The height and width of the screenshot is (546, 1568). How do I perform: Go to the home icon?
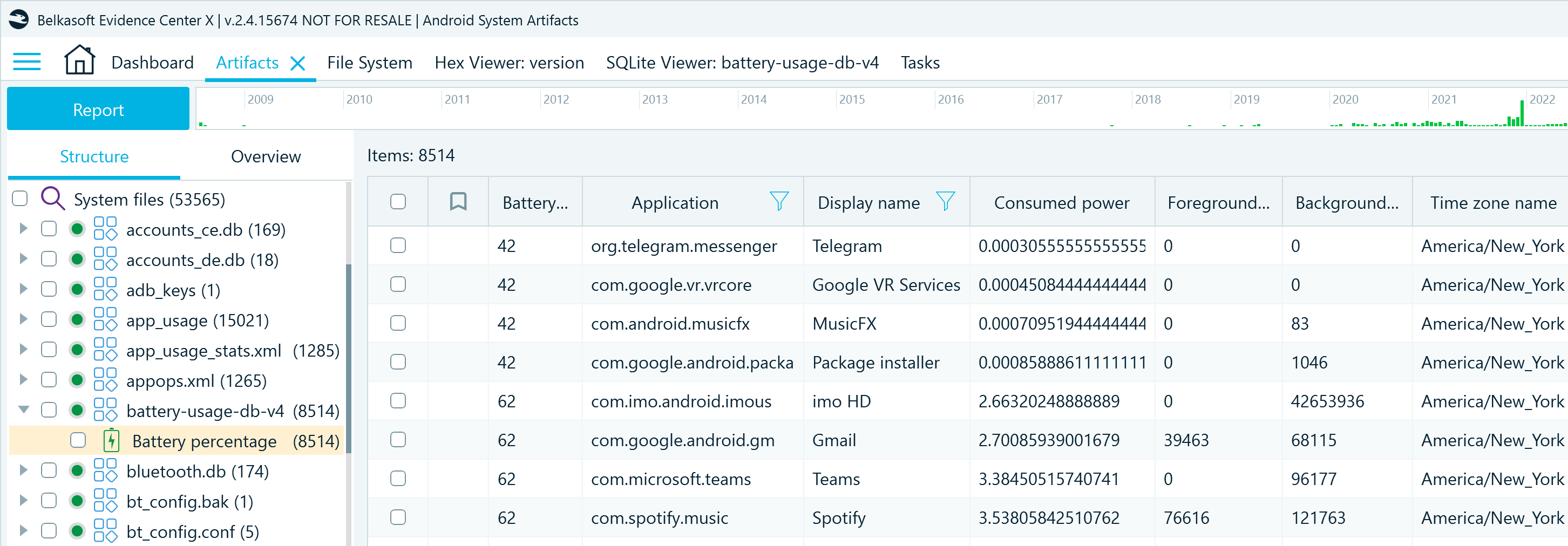click(80, 60)
